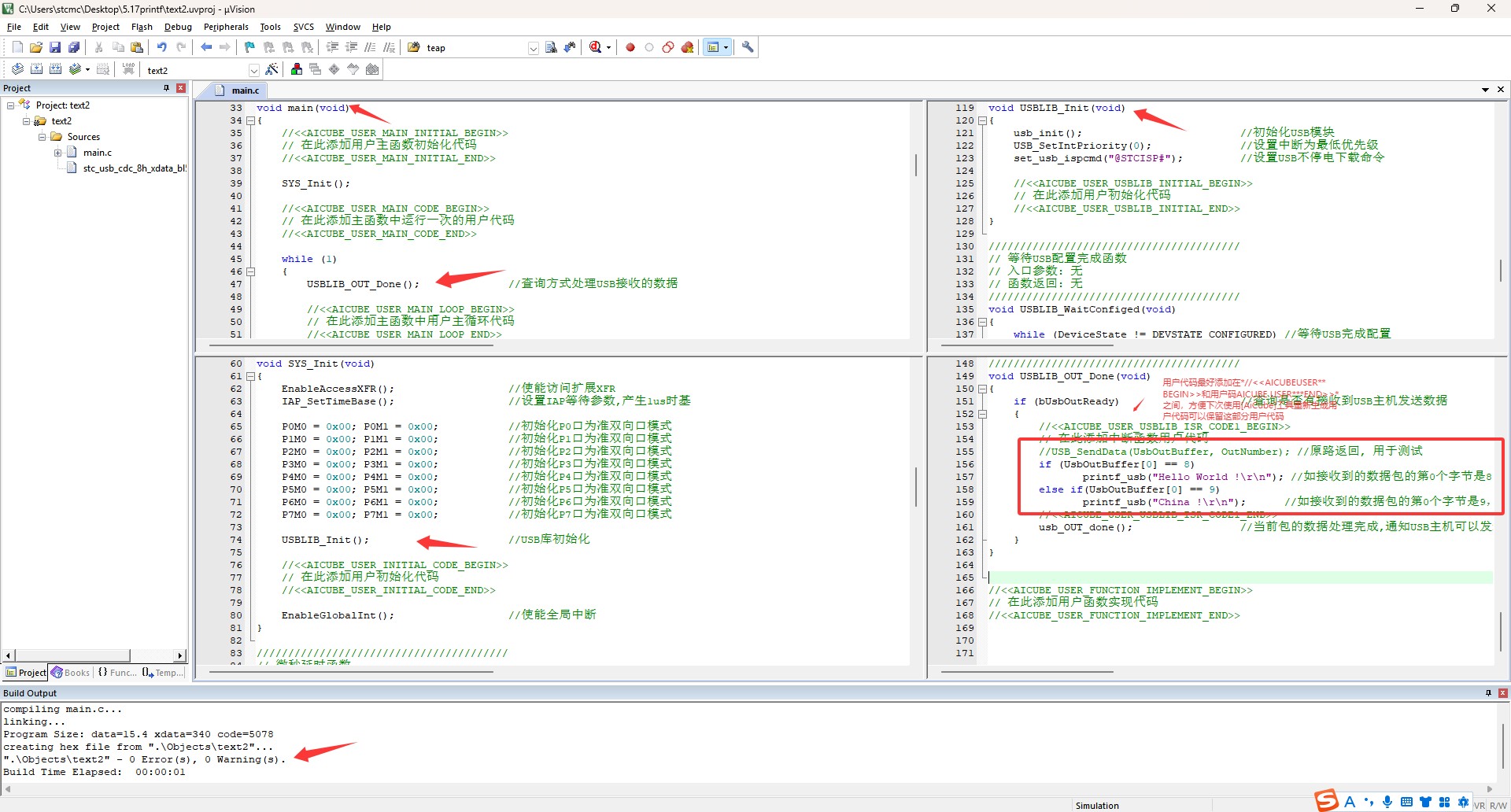
Task: Open the Peripherals menu
Action: point(226,27)
